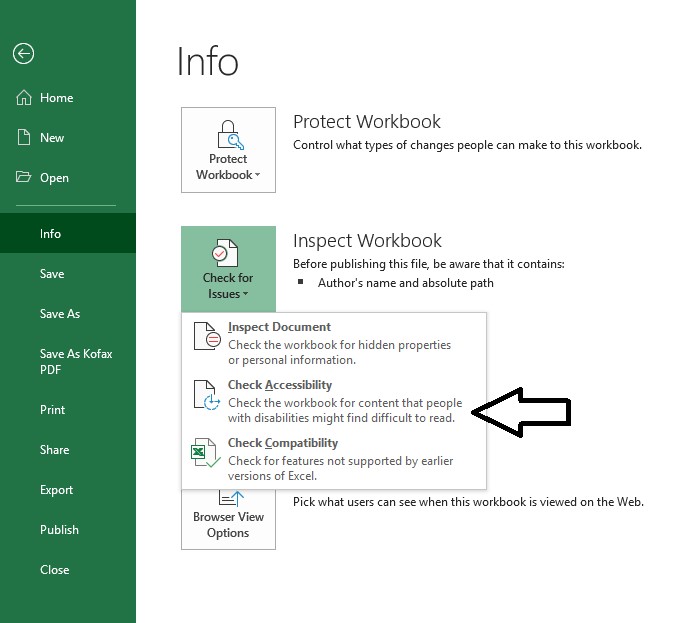Click the Home house icon
This screenshot has width=692, height=623.
[x=24, y=98]
